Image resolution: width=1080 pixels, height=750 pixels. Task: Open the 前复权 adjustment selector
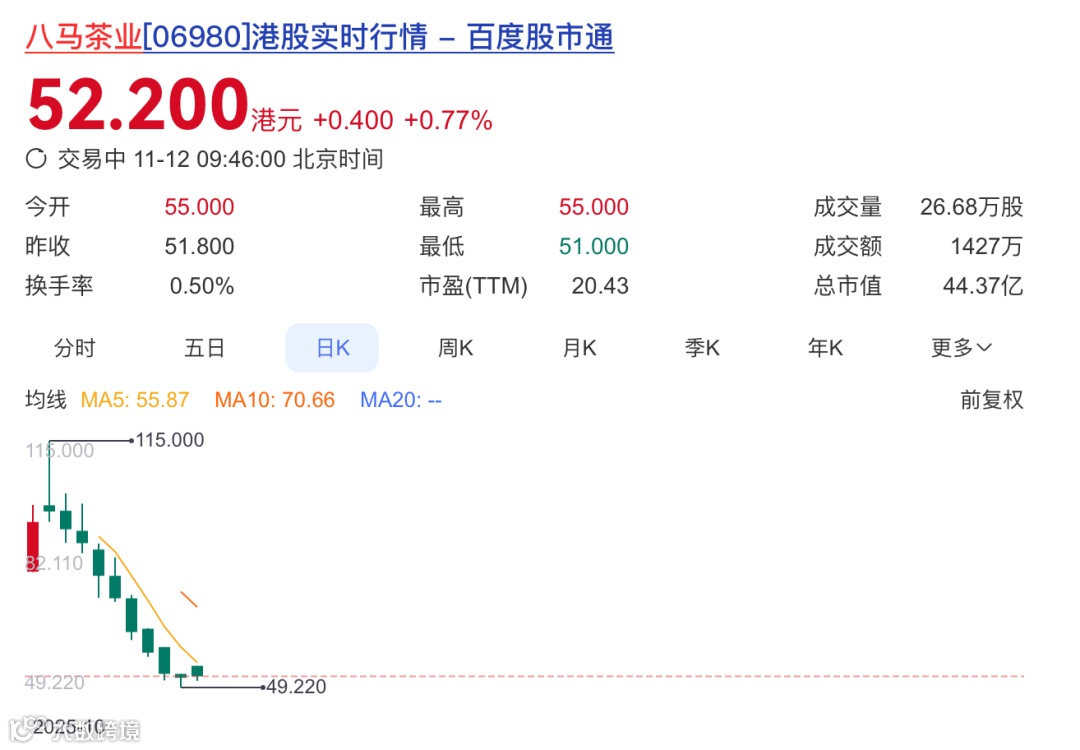pos(992,399)
